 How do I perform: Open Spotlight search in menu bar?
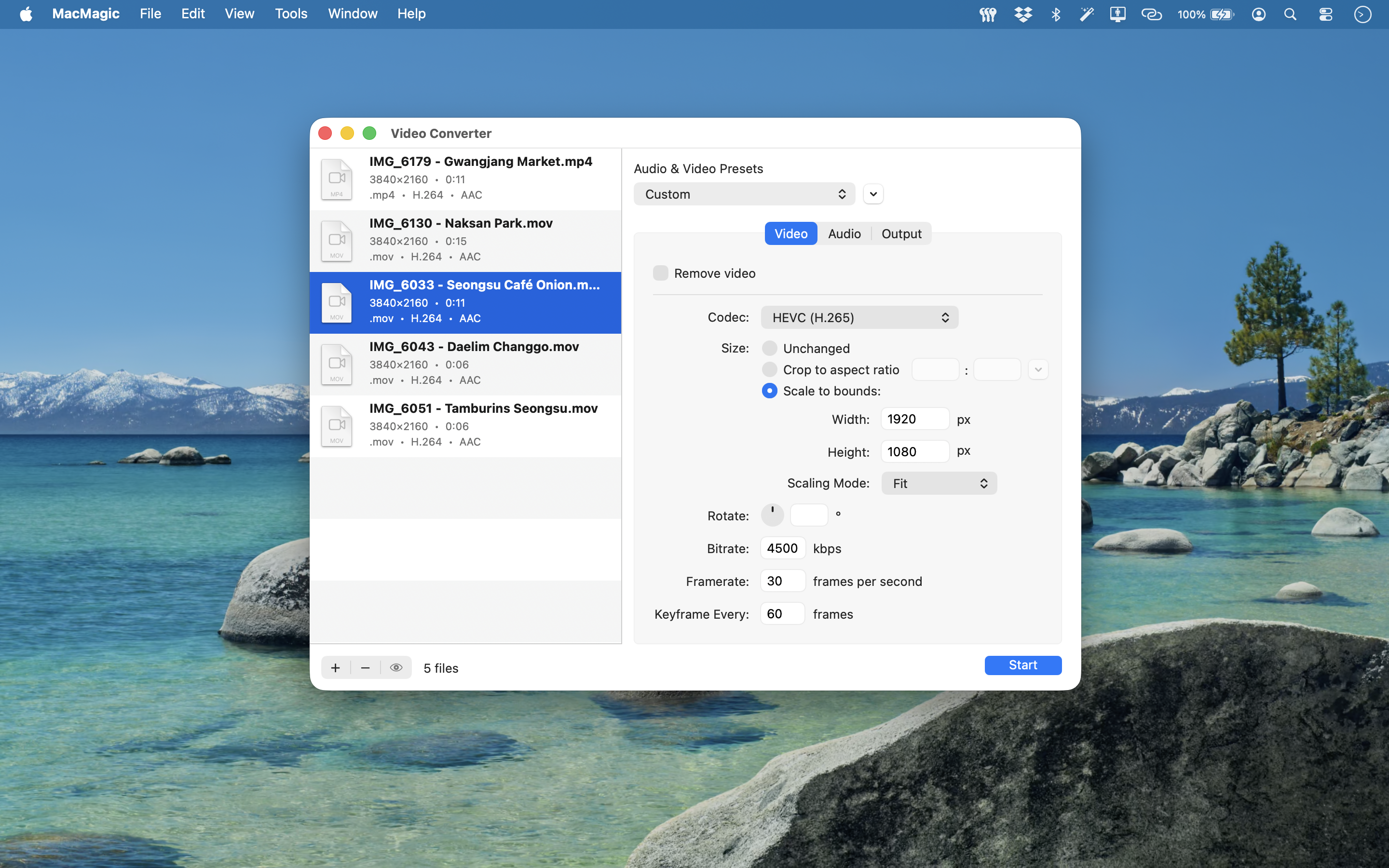pyautogui.click(x=1290, y=14)
